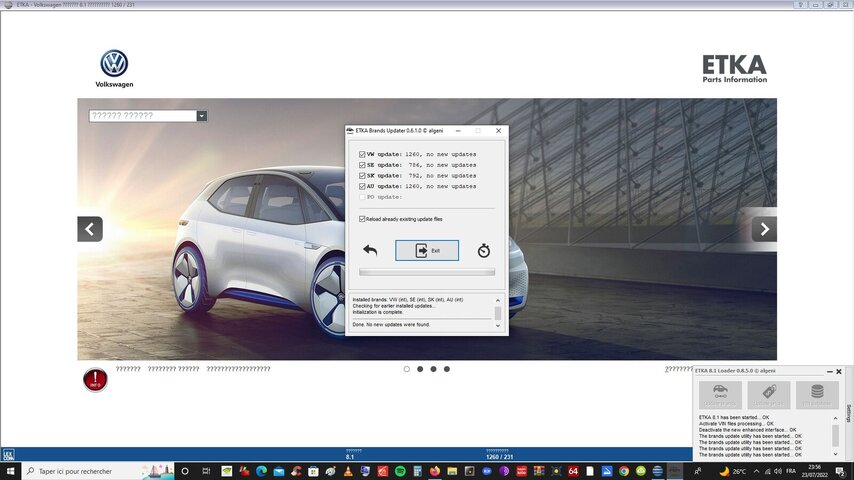Toggle the VW update checkbox
The image size is (854, 480).
pyautogui.click(x=362, y=154)
